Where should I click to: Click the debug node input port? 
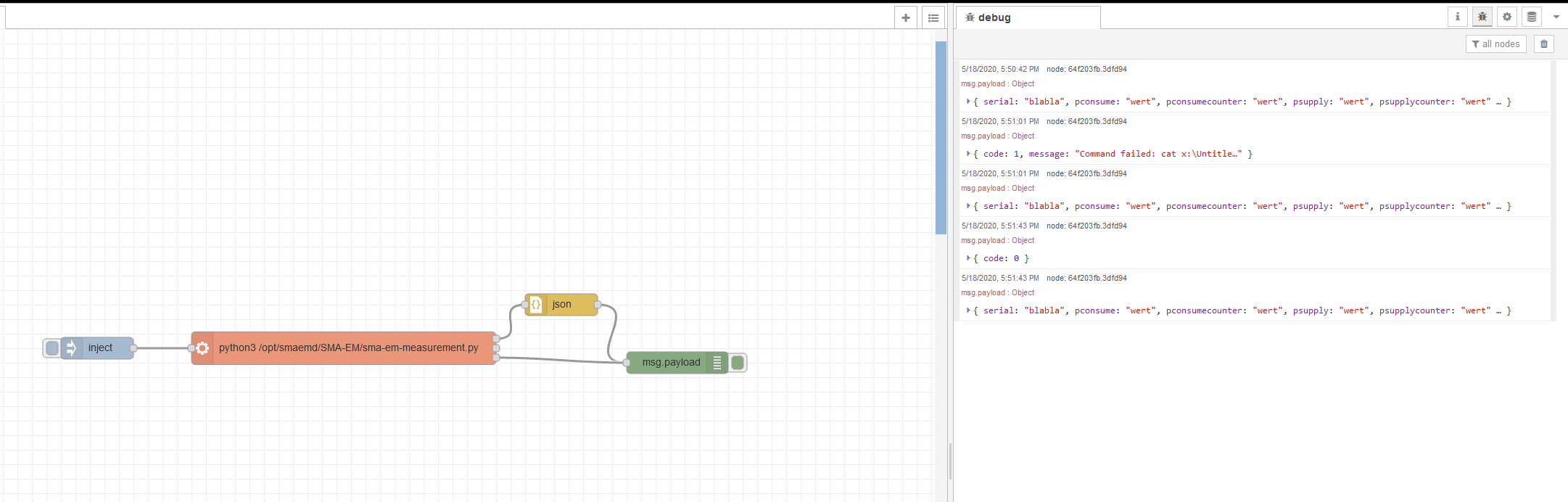coord(627,363)
